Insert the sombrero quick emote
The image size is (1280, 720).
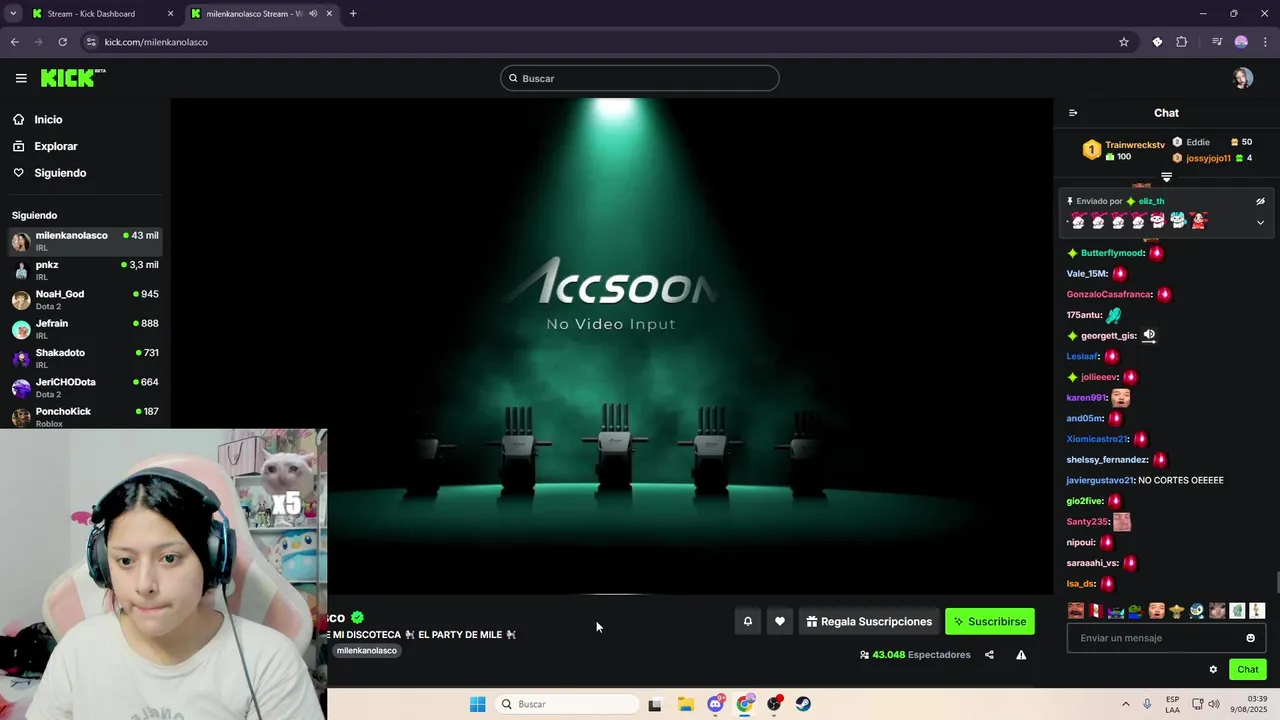[x=1176, y=611]
